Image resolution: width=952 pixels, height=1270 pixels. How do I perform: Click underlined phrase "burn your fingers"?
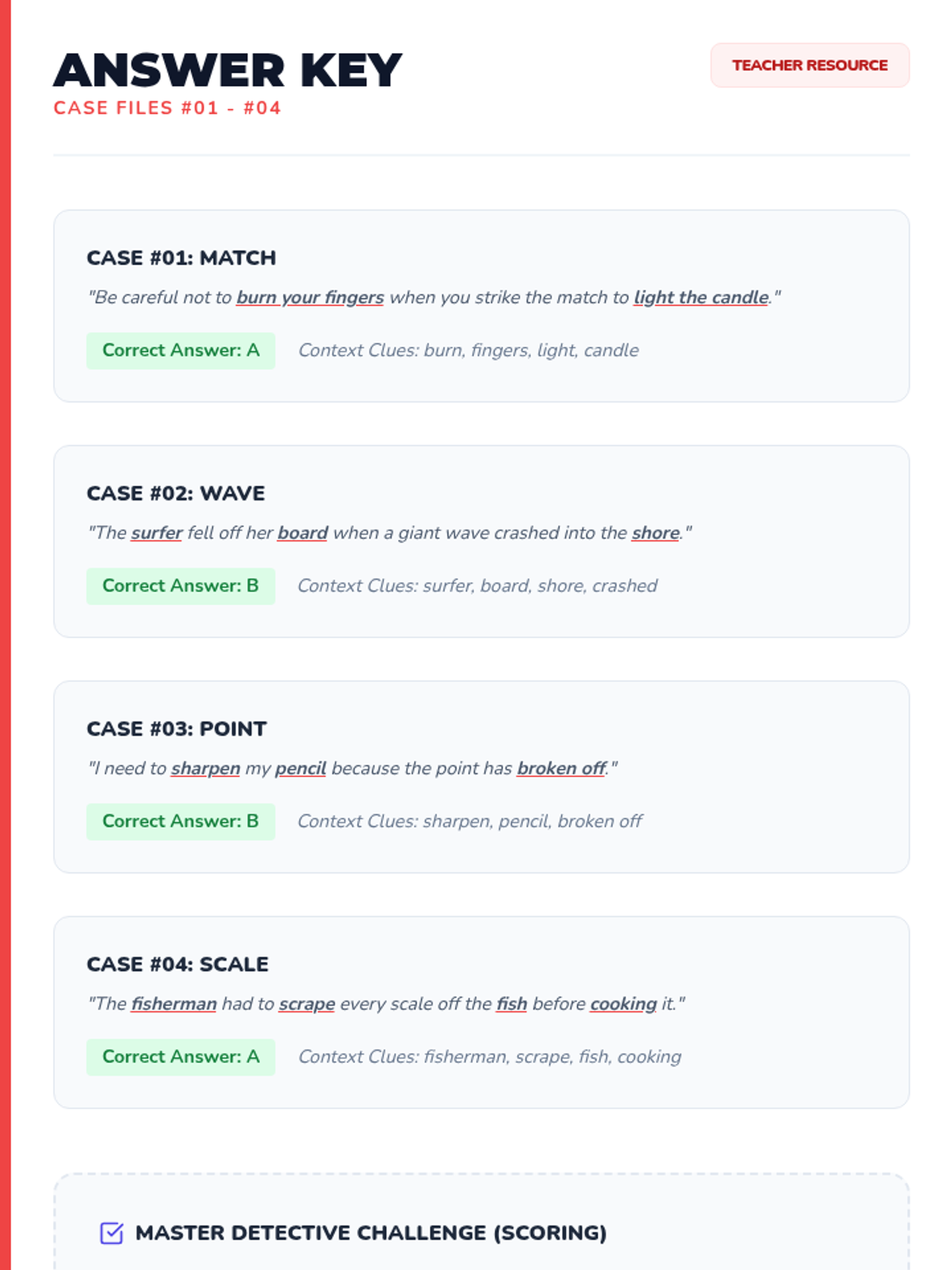click(310, 298)
